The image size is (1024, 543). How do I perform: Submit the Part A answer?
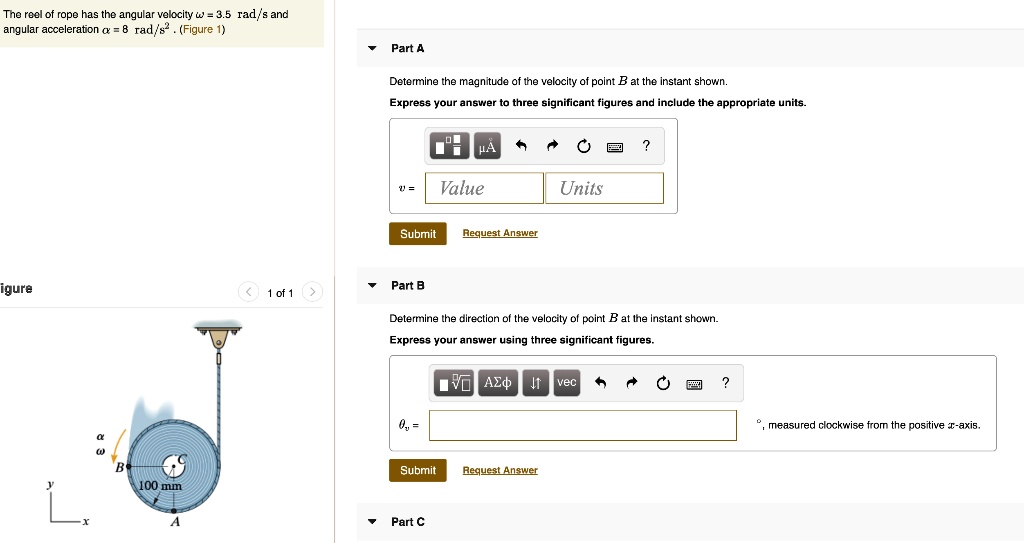417,234
